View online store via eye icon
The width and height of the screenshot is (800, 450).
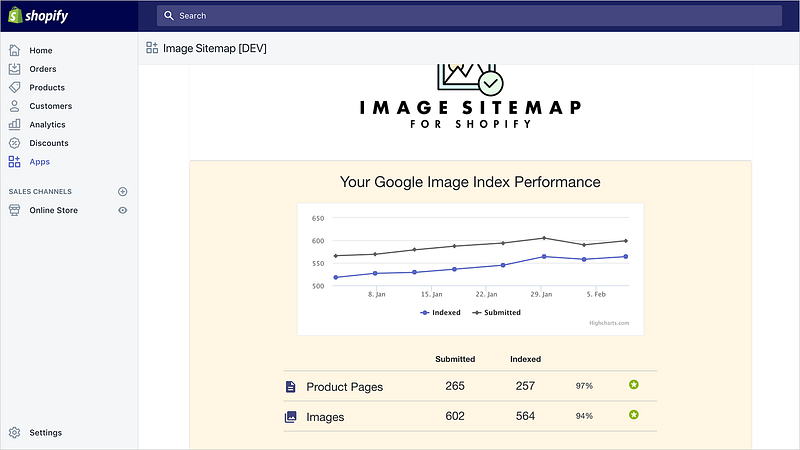click(123, 210)
